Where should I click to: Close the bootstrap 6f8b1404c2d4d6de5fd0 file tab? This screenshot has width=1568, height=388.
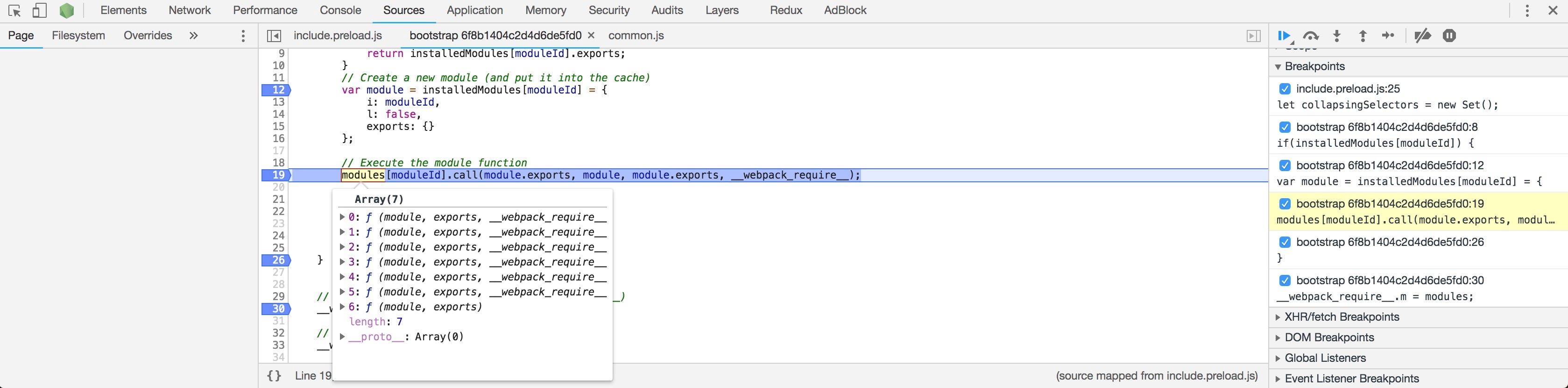pyautogui.click(x=591, y=36)
